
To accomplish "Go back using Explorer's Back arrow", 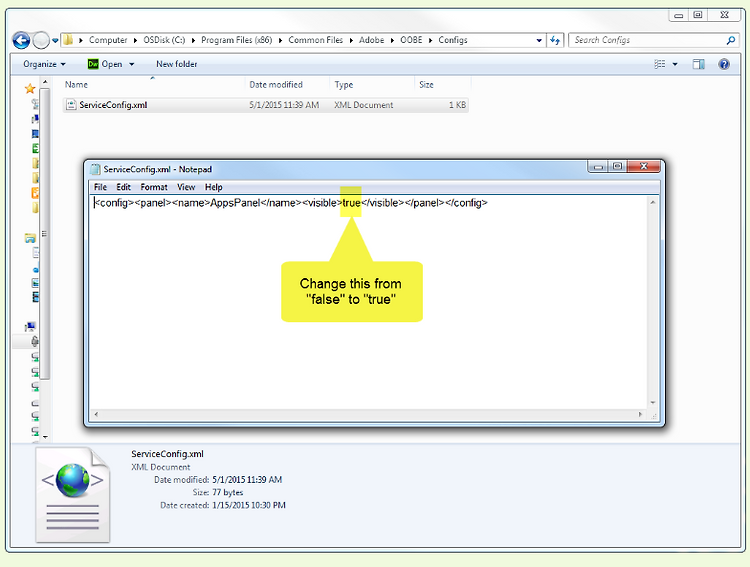I will pyautogui.click(x=21, y=40).
